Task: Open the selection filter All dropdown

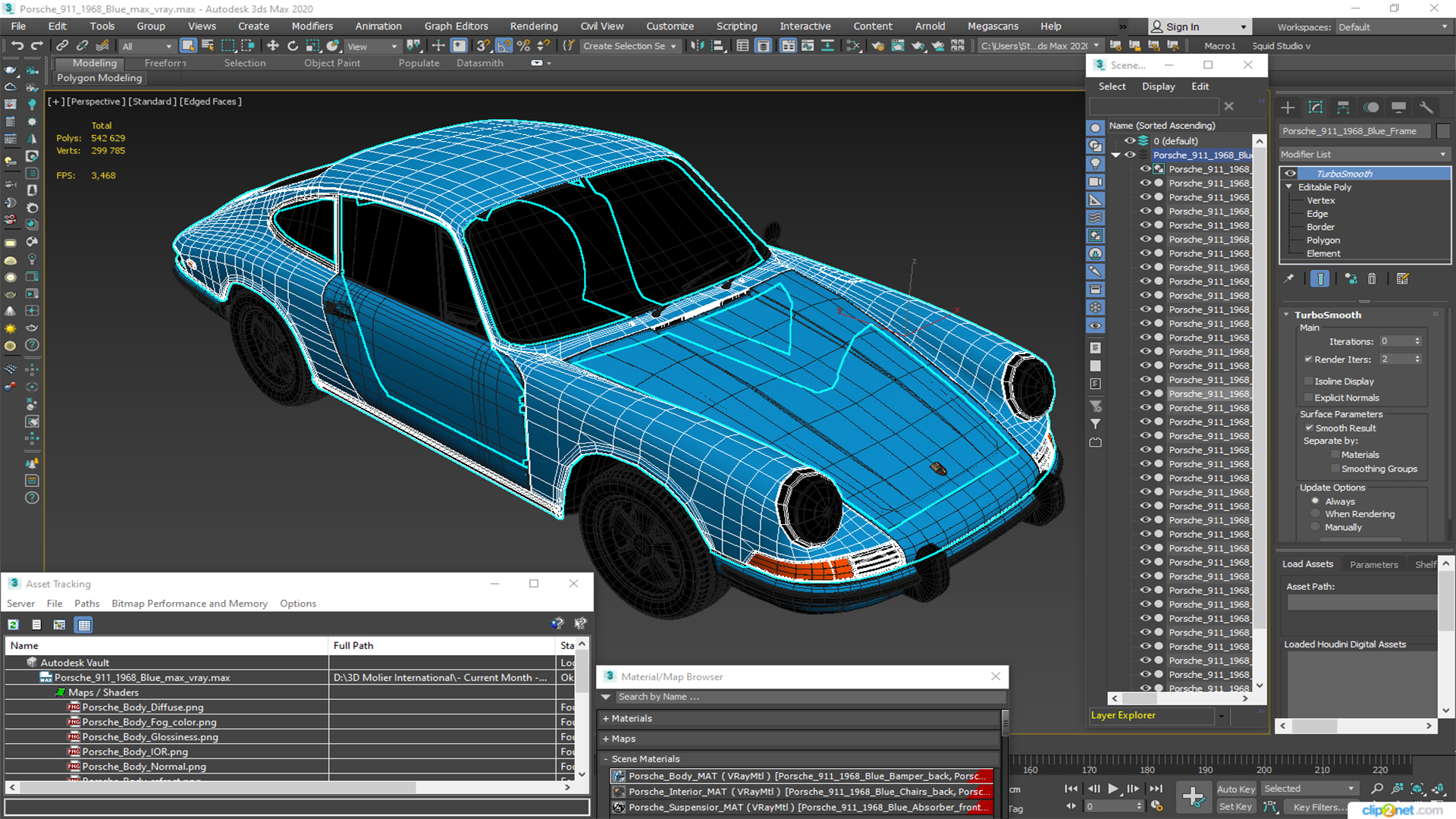Action: tap(147, 45)
